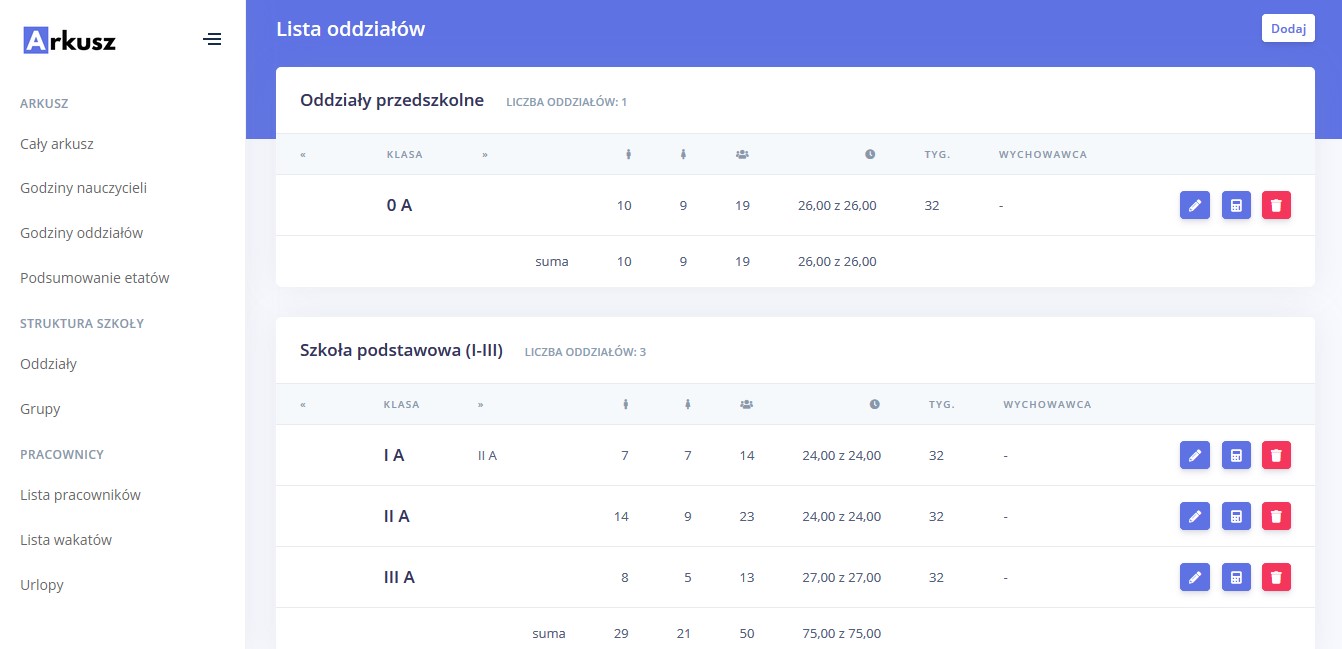The width and height of the screenshot is (1342, 649).
Task: Click class name III A
Action: pos(399,577)
